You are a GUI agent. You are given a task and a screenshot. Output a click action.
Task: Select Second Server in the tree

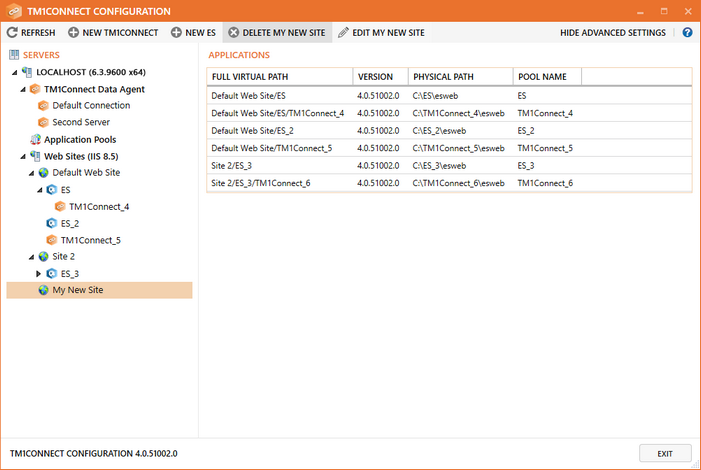click(x=81, y=122)
